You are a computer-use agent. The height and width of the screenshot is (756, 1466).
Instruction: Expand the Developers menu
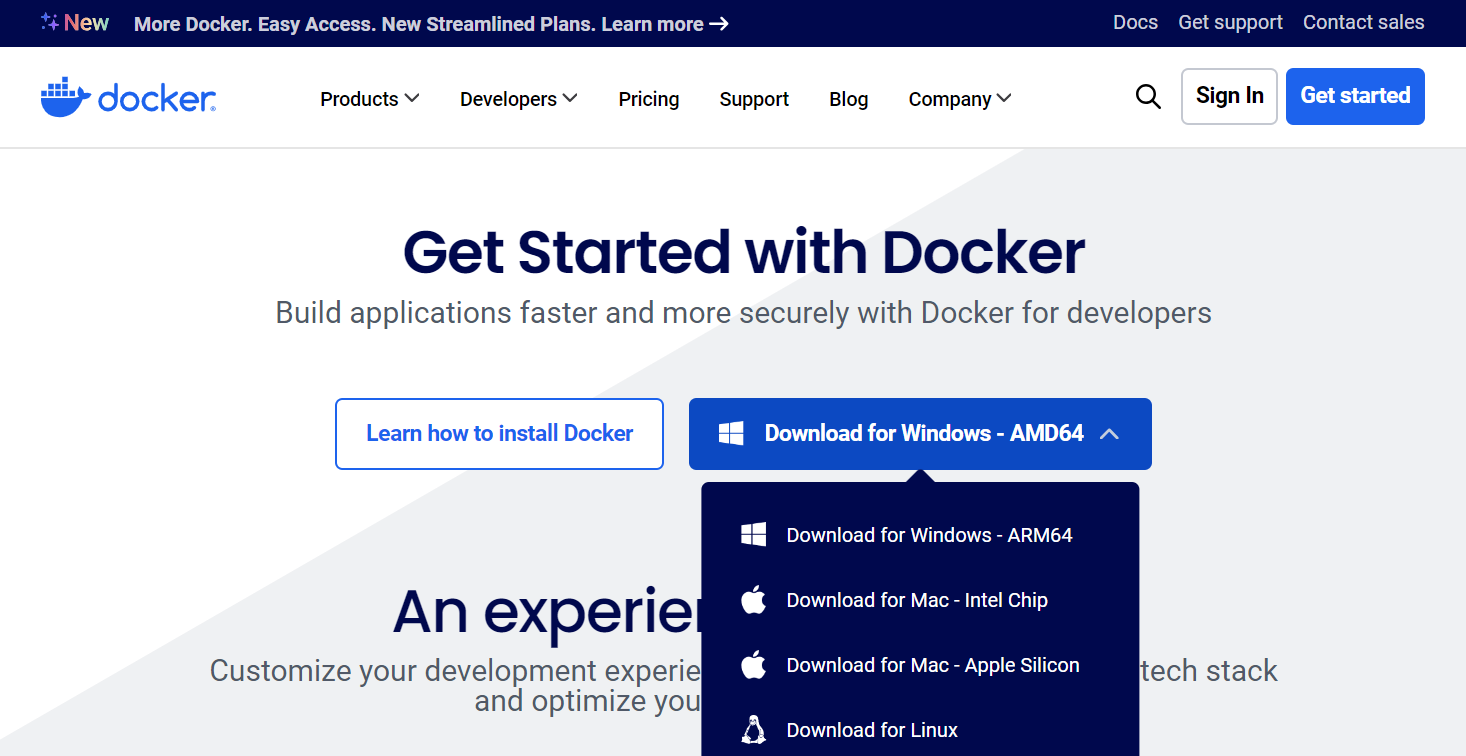tap(518, 99)
